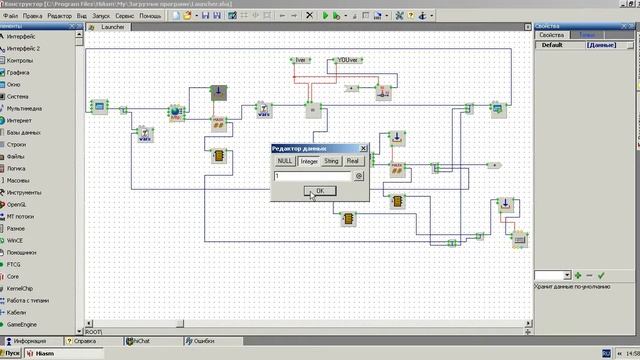Switch to the Свойства tab
This screenshot has width=640, height=360.
(551, 35)
